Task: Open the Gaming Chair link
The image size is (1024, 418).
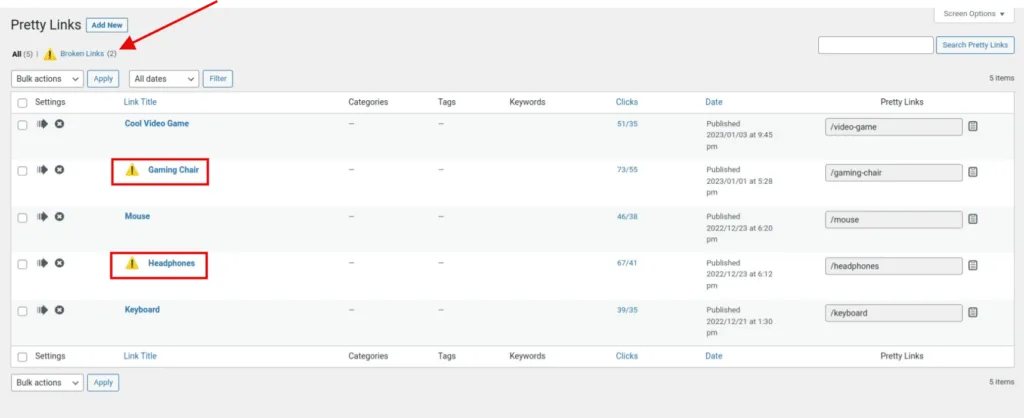Action: coord(173,170)
